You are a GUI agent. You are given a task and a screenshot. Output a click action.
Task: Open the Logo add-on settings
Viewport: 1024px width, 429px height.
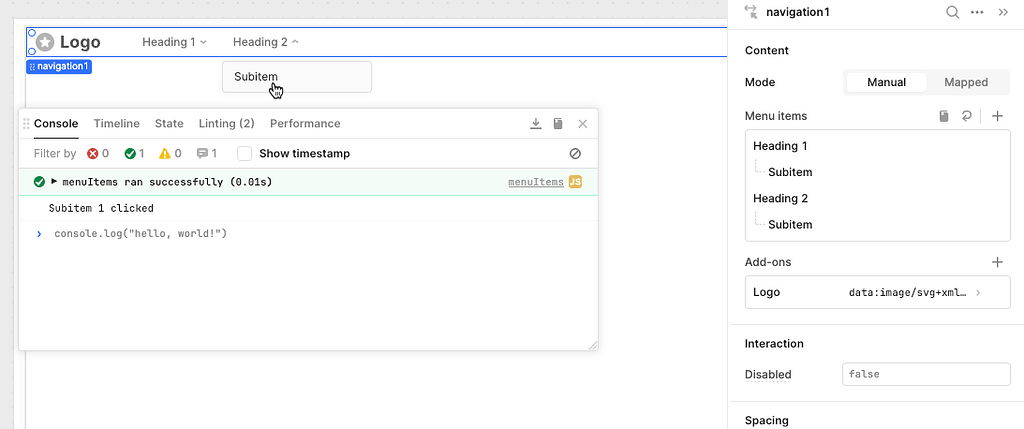[x=877, y=292]
